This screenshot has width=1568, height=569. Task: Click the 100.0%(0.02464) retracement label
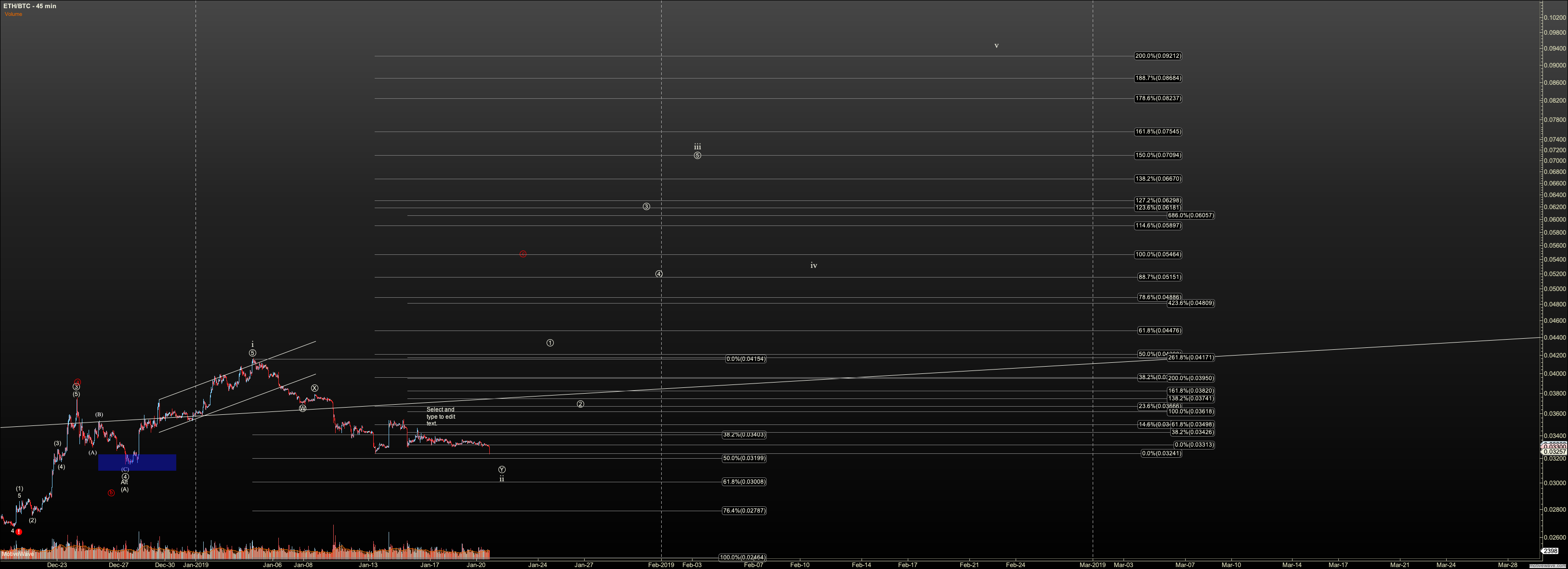tap(743, 557)
